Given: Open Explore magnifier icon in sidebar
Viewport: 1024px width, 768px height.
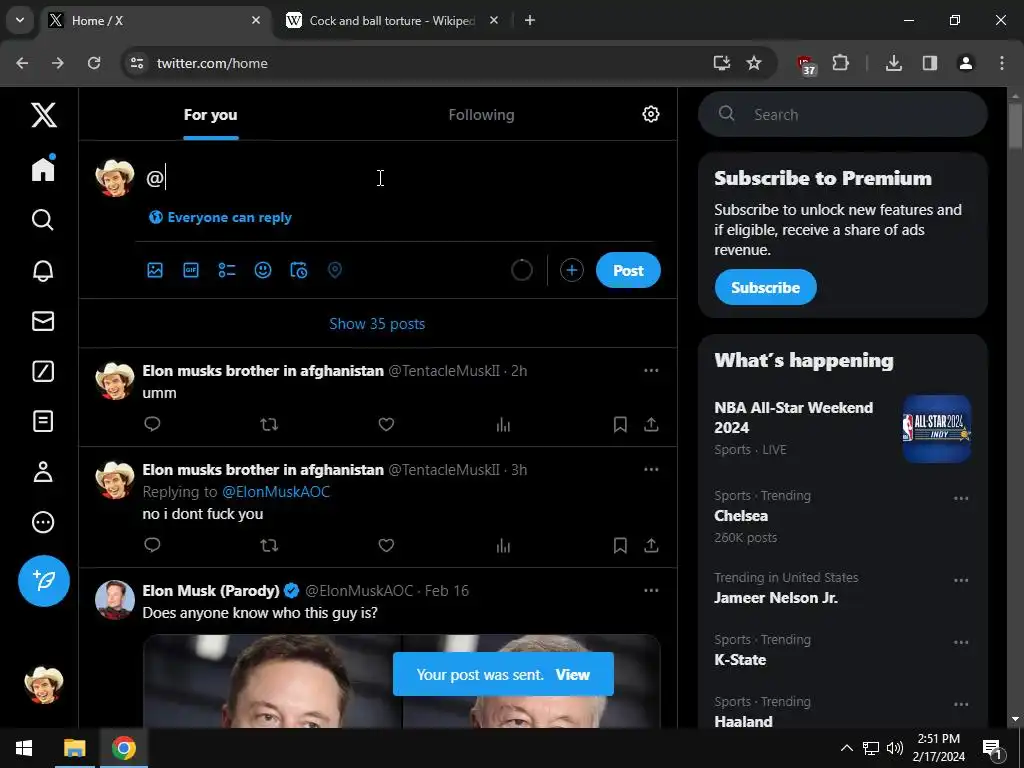Looking at the screenshot, I should 43,220.
